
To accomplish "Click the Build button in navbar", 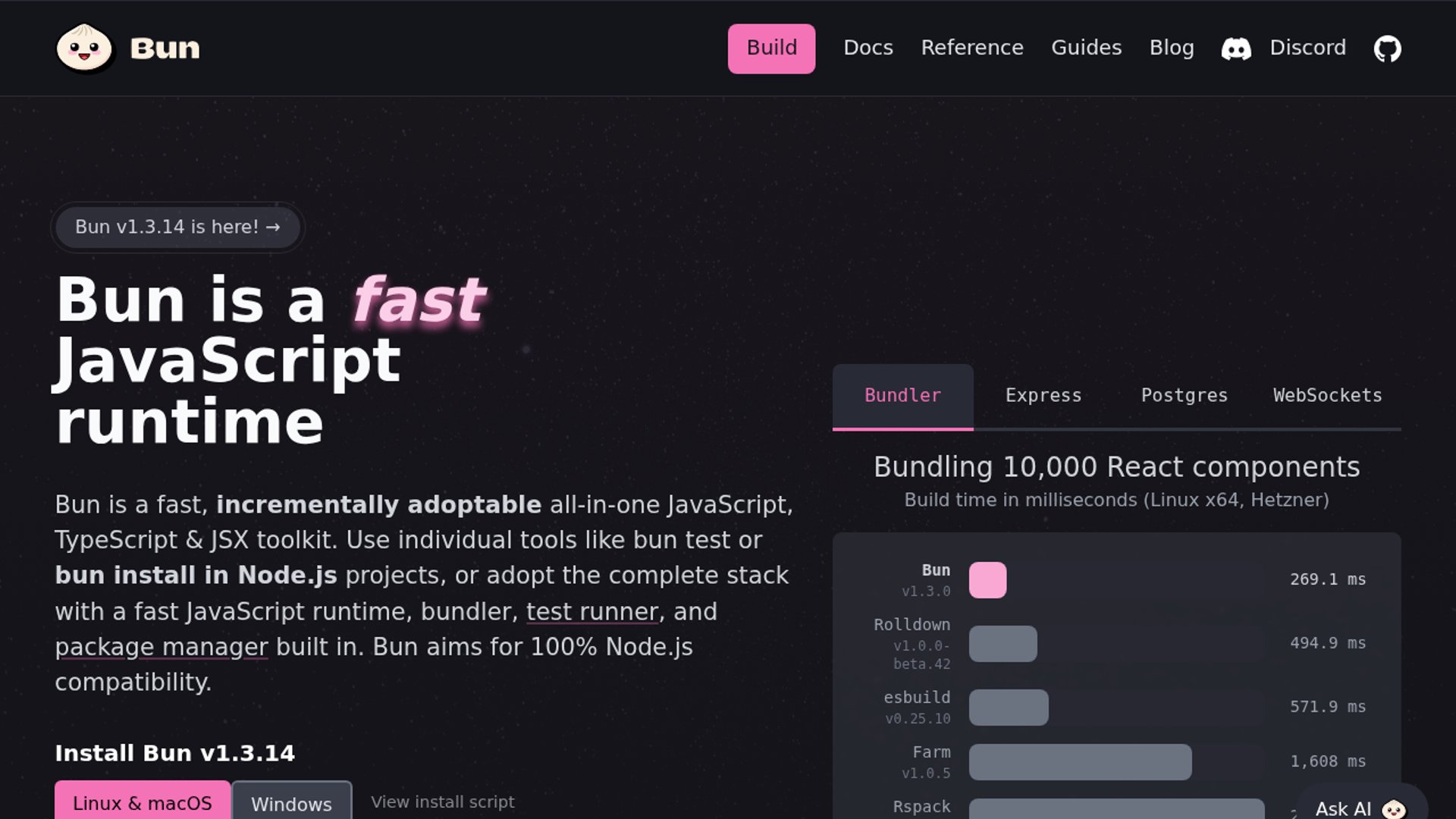I will tap(771, 49).
